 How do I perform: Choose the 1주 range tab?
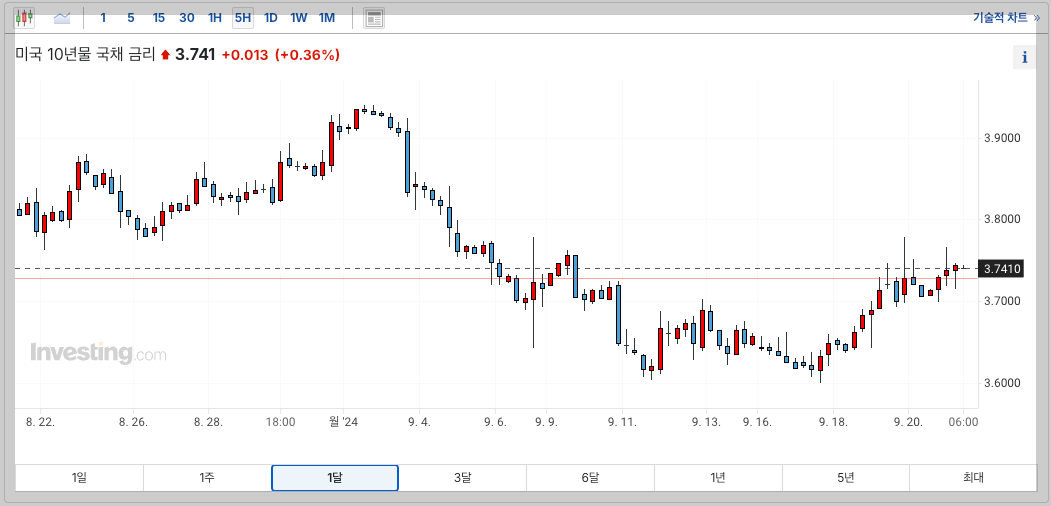206,478
